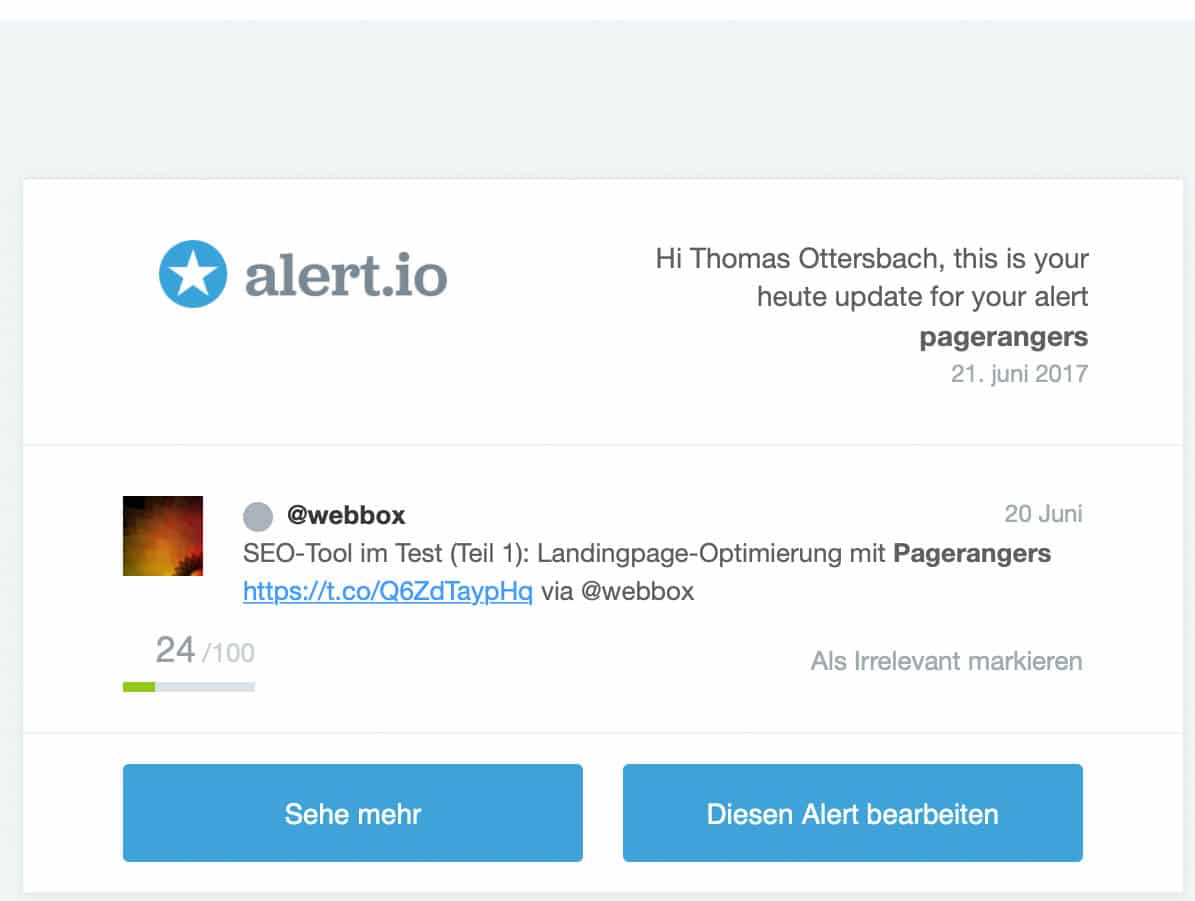The height and width of the screenshot is (901, 1195).
Task: Click the green filled part of the score bar
Action: [x=139, y=687]
